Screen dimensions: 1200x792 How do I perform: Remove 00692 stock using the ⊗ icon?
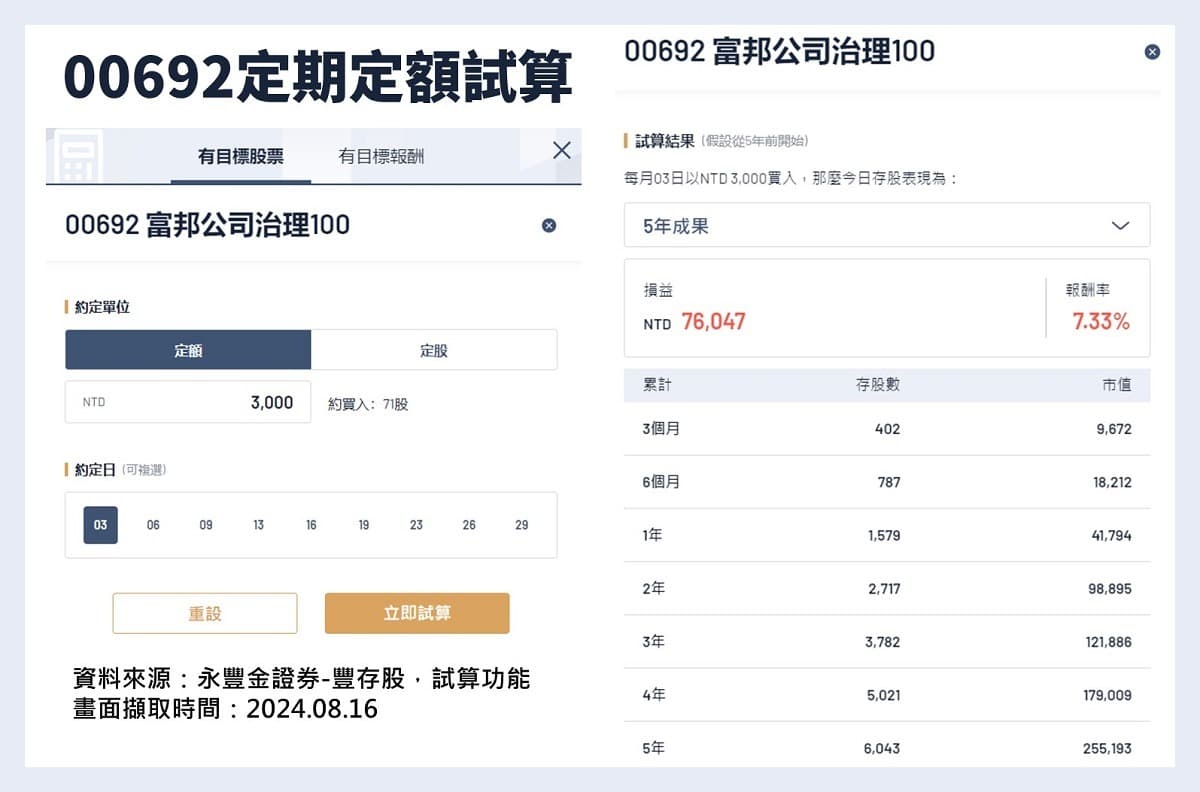[x=548, y=225]
